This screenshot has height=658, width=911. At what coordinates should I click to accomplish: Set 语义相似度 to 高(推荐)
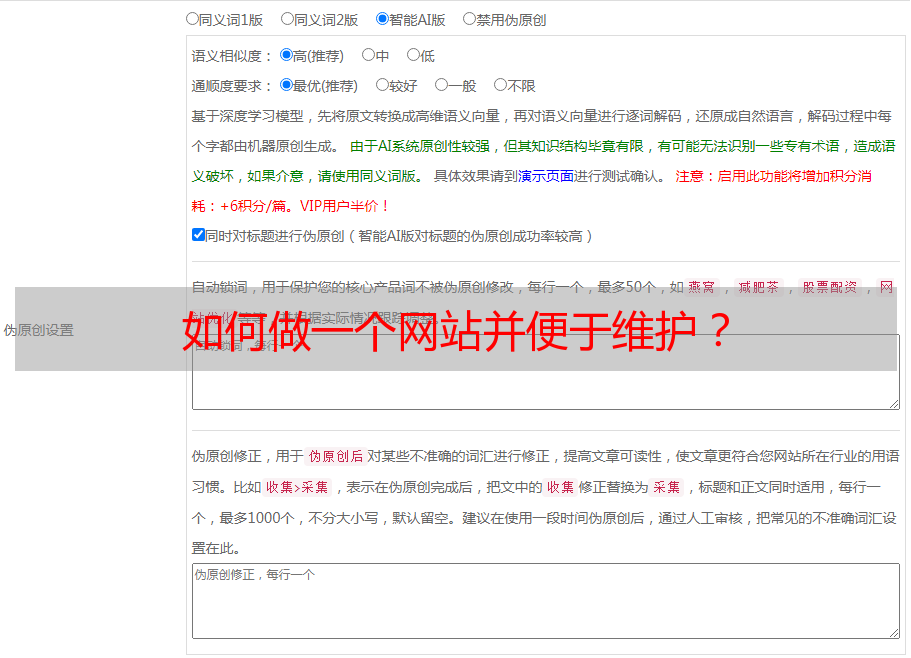pyautogui.click(x=286, y=55)
